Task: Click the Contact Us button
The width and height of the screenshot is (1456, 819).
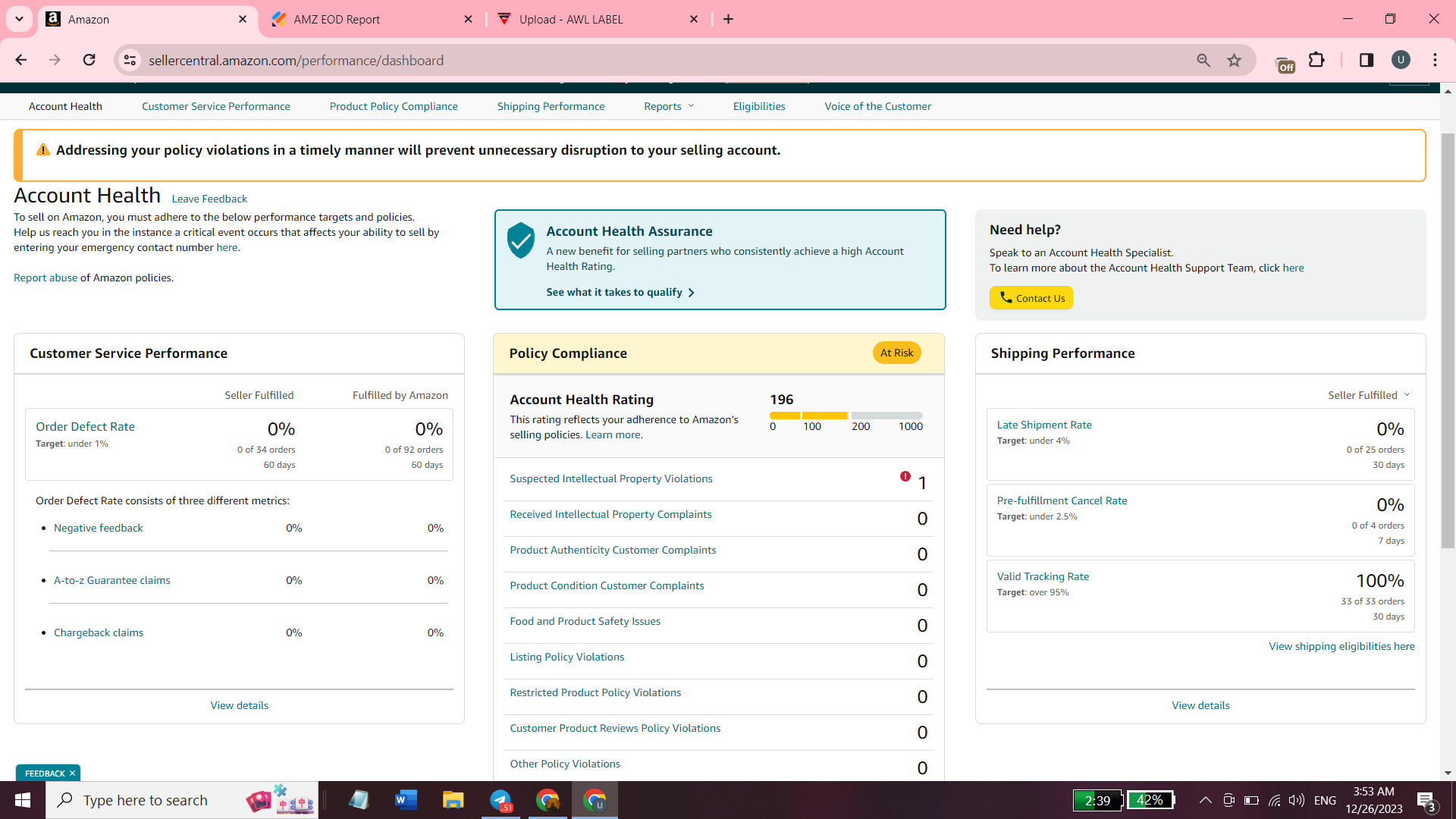Action: point(1031,298)
